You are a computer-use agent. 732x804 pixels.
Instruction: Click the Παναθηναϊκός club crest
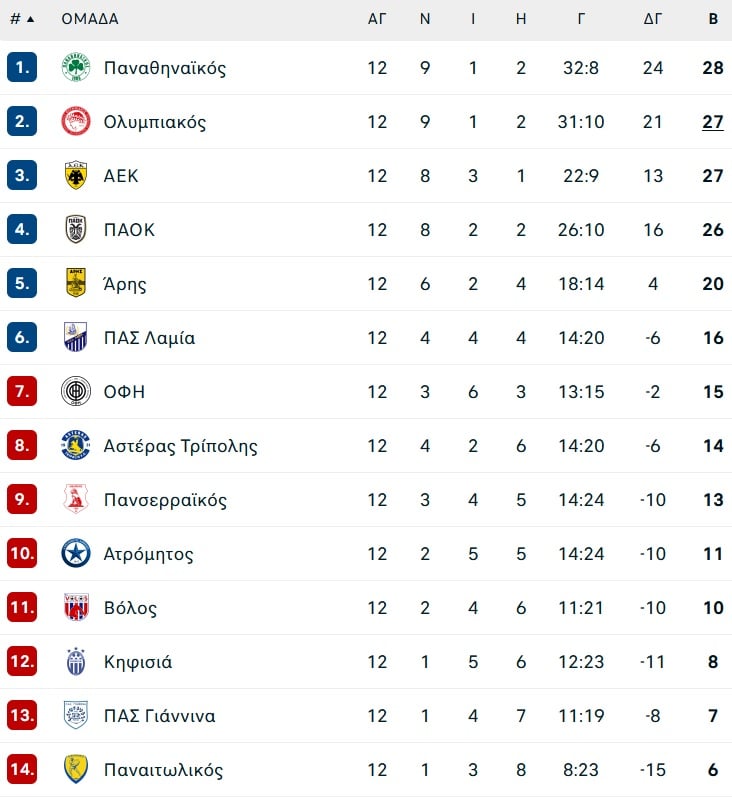coord(76,67)
